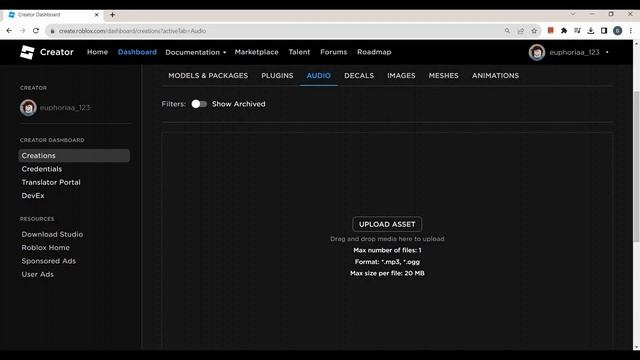640x360 pixels.
Task: Click the share page icon in address bar
Action: coord(521,31)
